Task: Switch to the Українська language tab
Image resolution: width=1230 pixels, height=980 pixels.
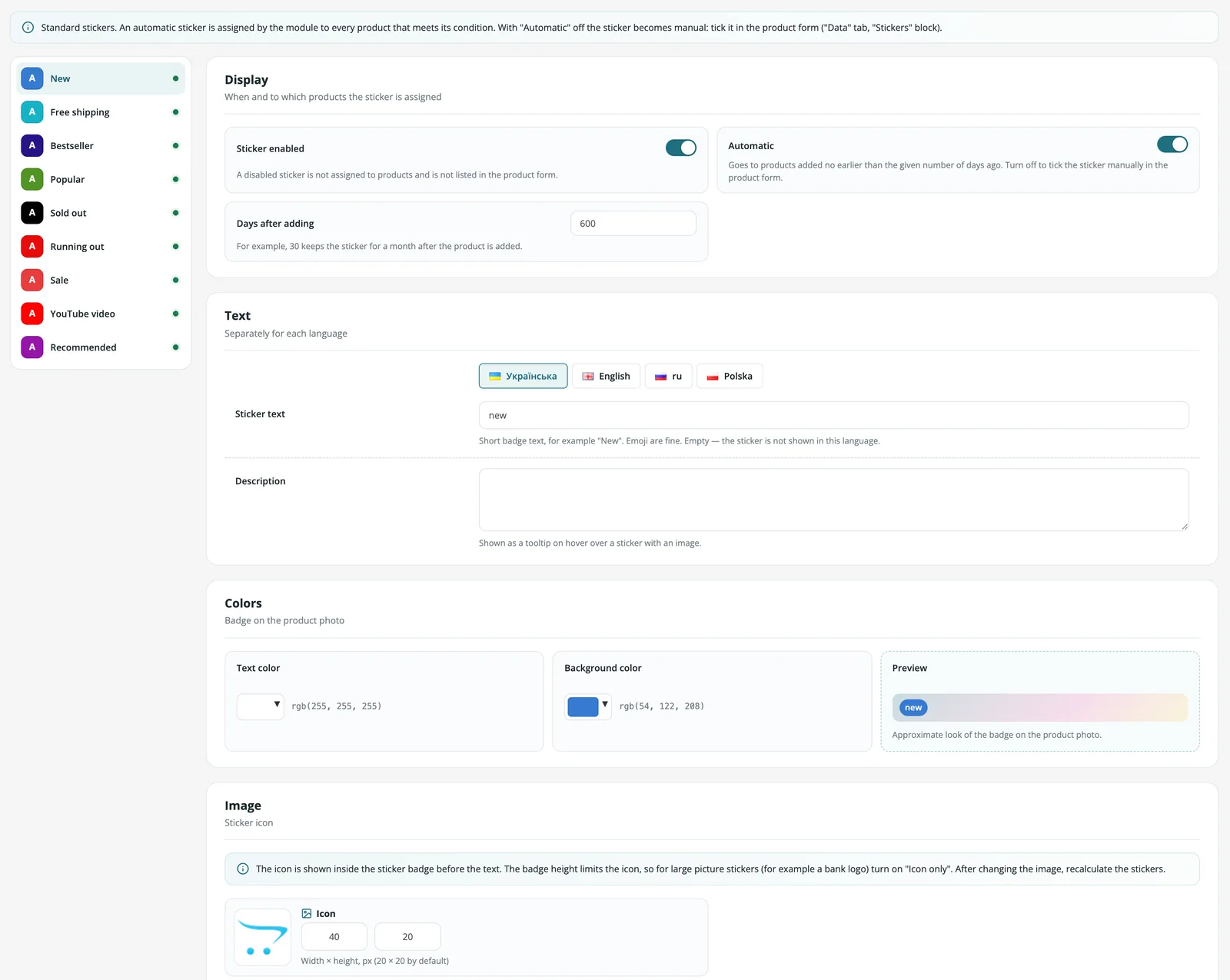Action: click(x=524, y=376)
